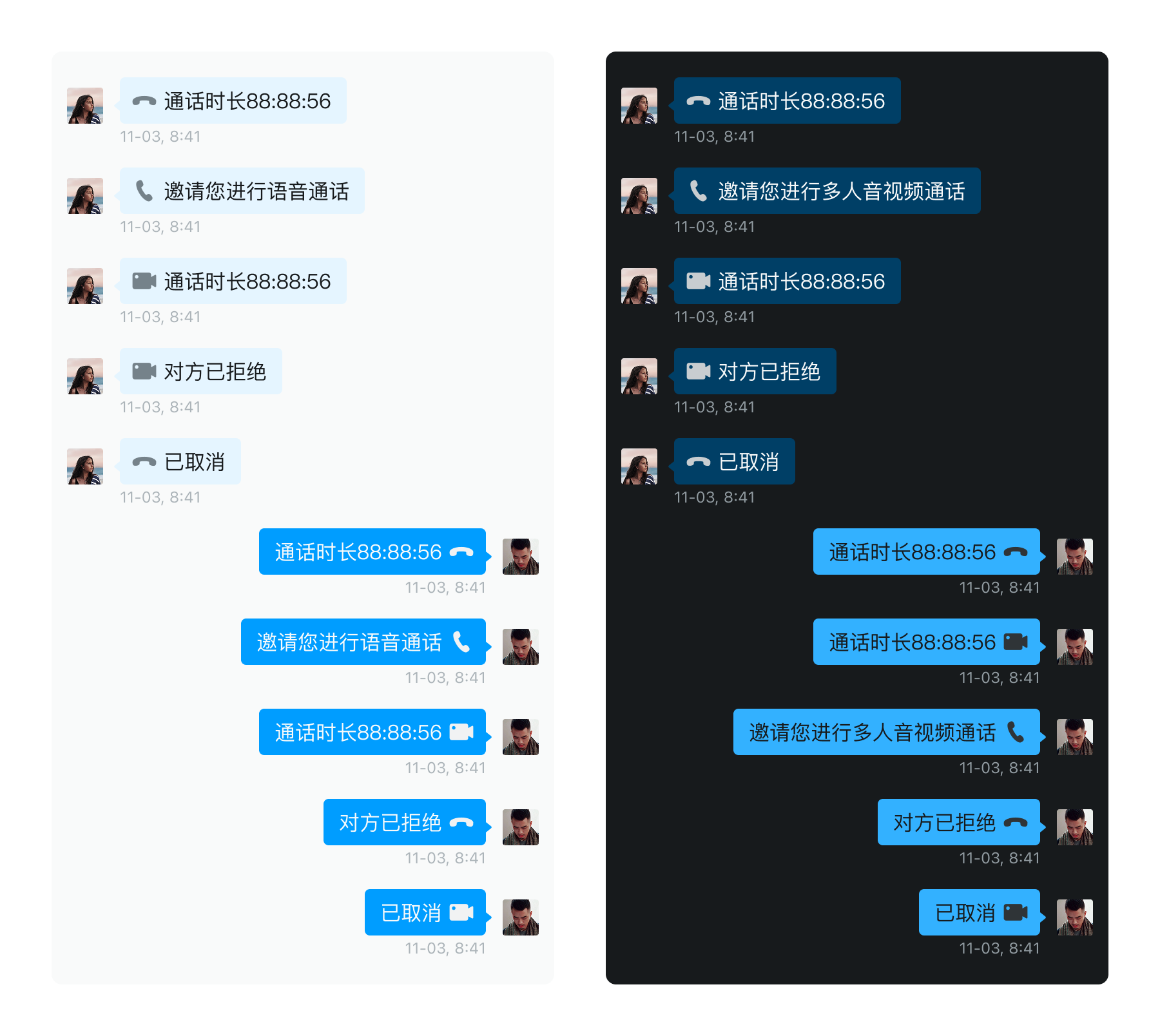1160x1036 pixels.
Task: Click phone icon in dark received multi-person call invitation
Action: point(698,191)
